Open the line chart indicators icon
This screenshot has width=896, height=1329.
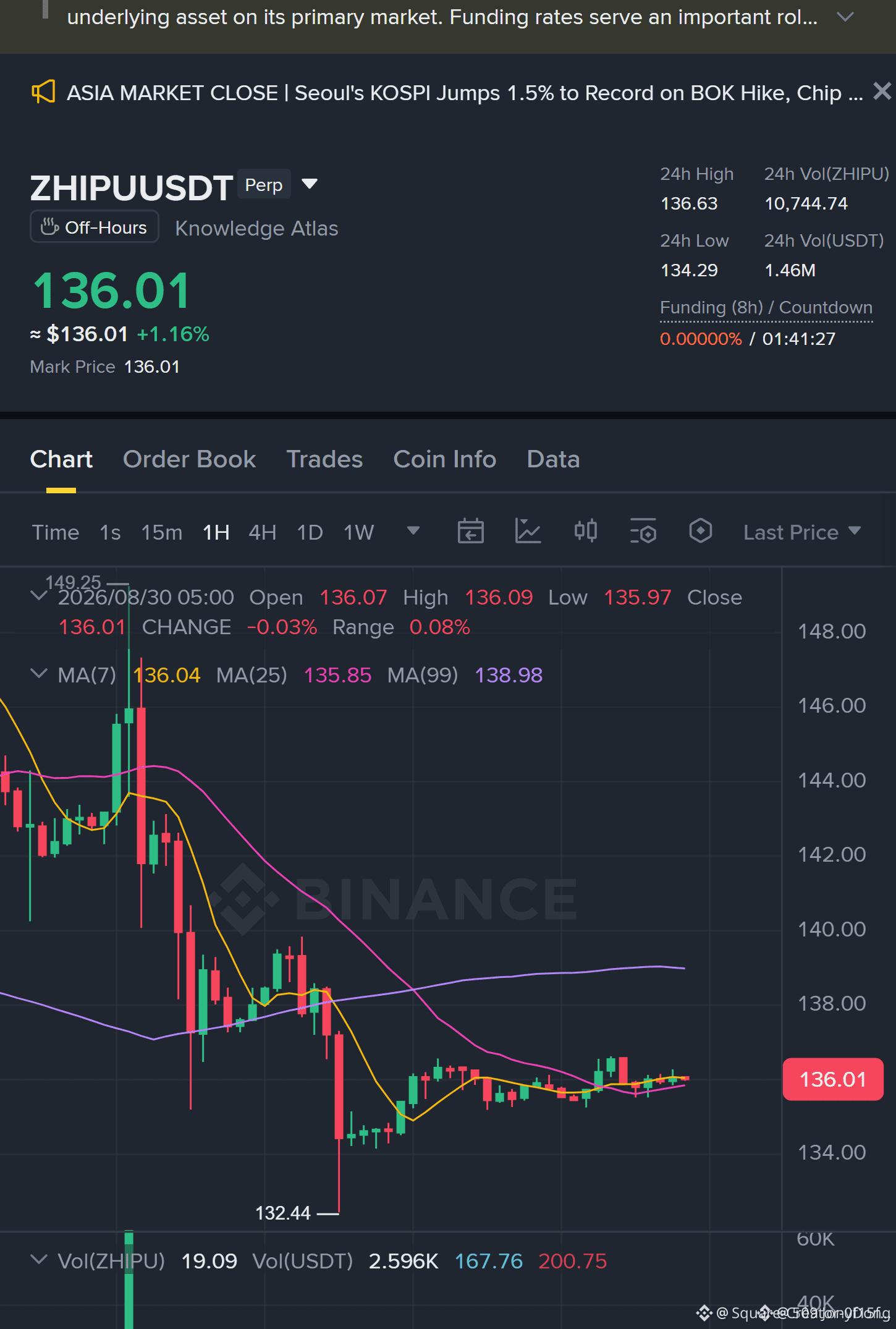point(528,531)
